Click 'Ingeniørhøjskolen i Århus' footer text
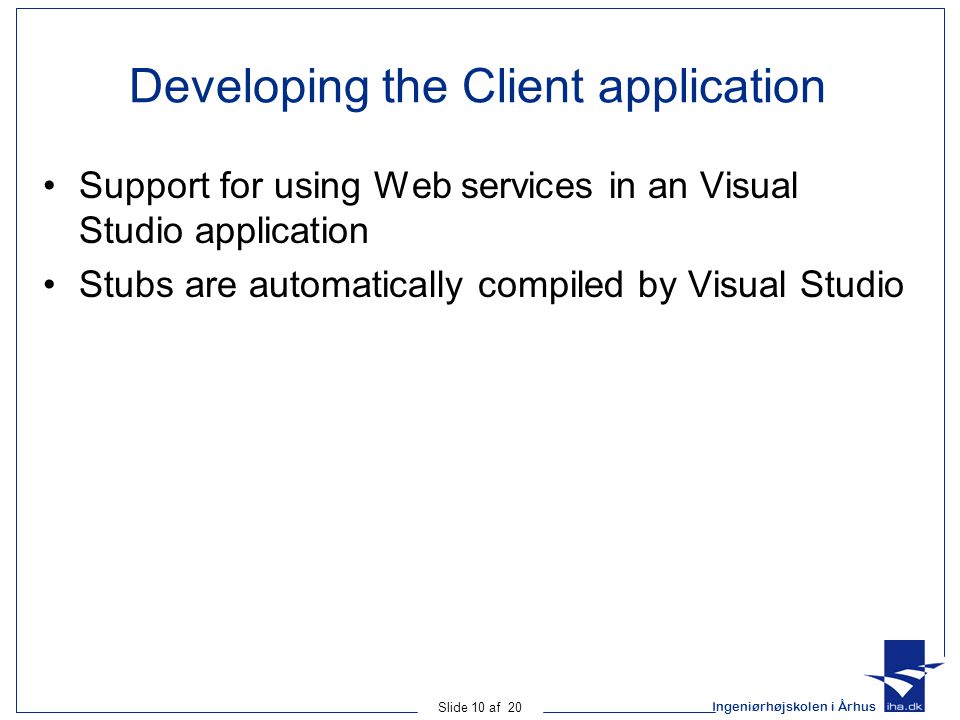The height and width of the screenshot is (720, 960). pos(793,707)
